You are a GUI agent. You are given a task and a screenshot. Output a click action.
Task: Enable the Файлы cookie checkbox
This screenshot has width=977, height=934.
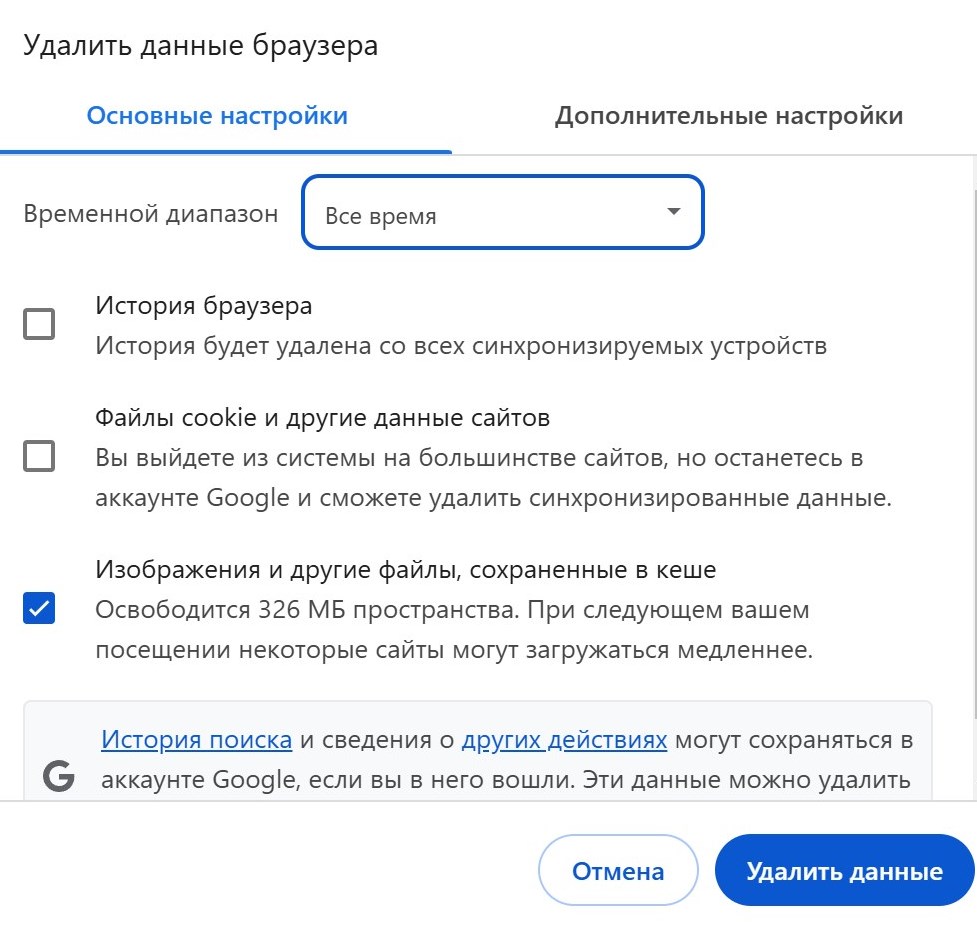(39, 457)
